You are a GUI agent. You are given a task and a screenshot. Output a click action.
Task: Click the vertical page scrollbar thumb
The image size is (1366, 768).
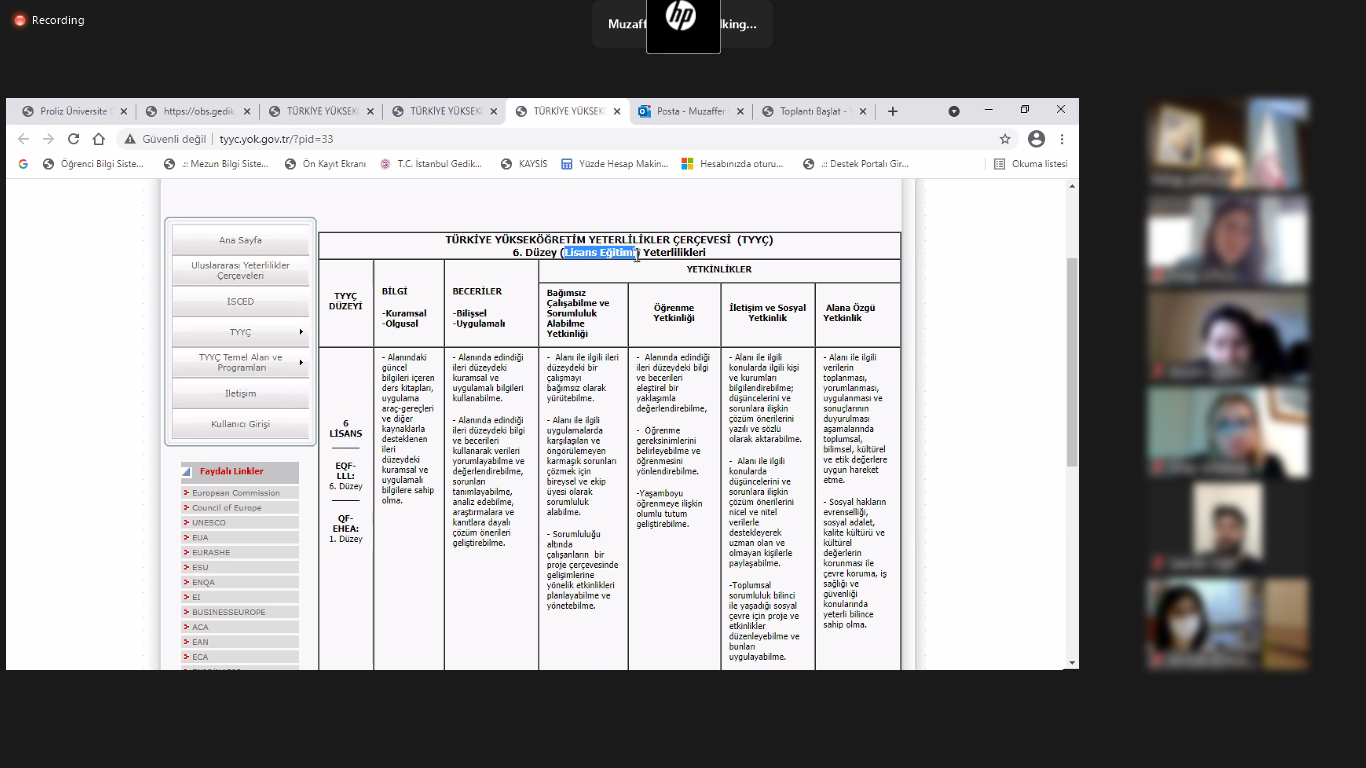click(1073, 361)
